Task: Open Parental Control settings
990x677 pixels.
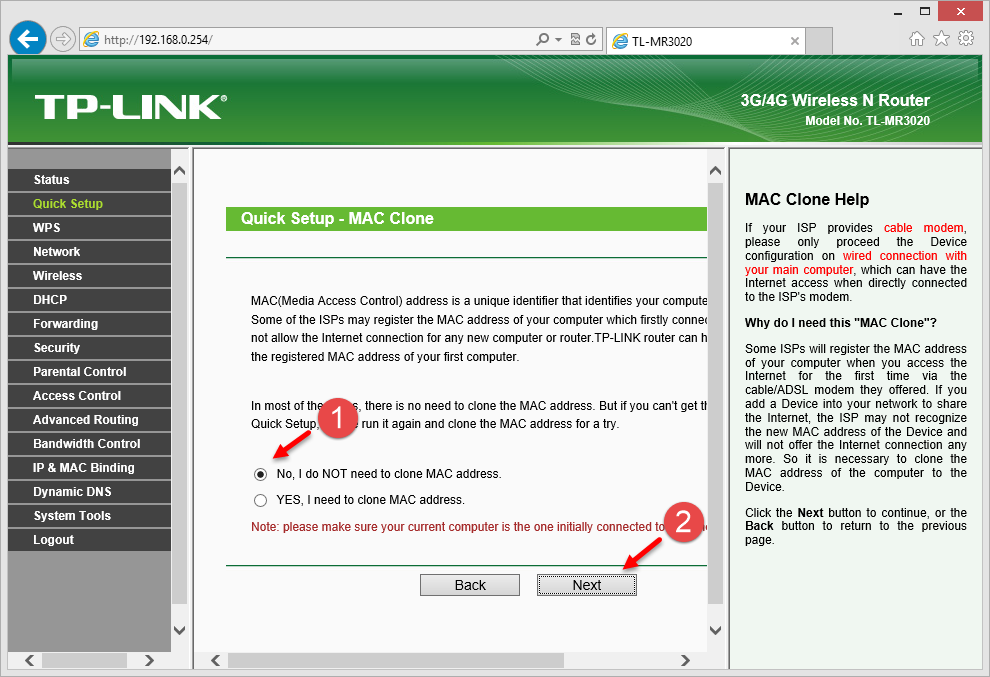Action: [90, 371]
